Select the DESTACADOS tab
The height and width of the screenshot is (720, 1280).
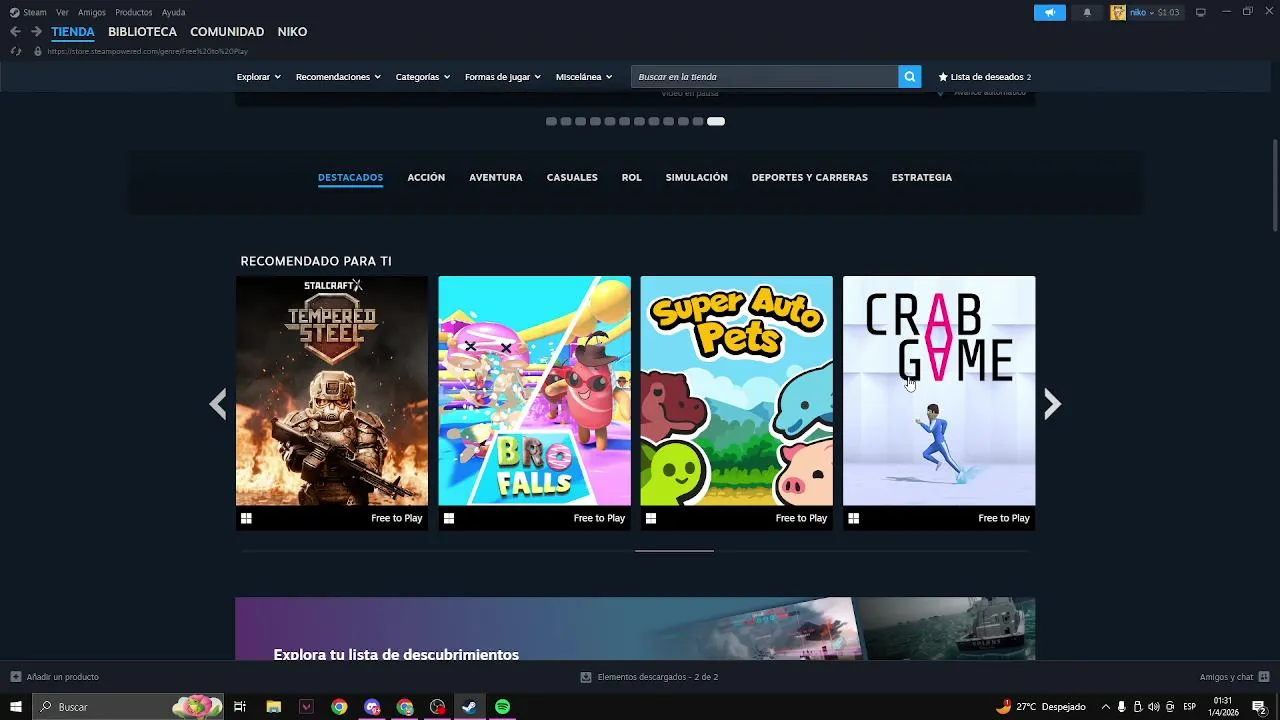[x=350, y=177]
